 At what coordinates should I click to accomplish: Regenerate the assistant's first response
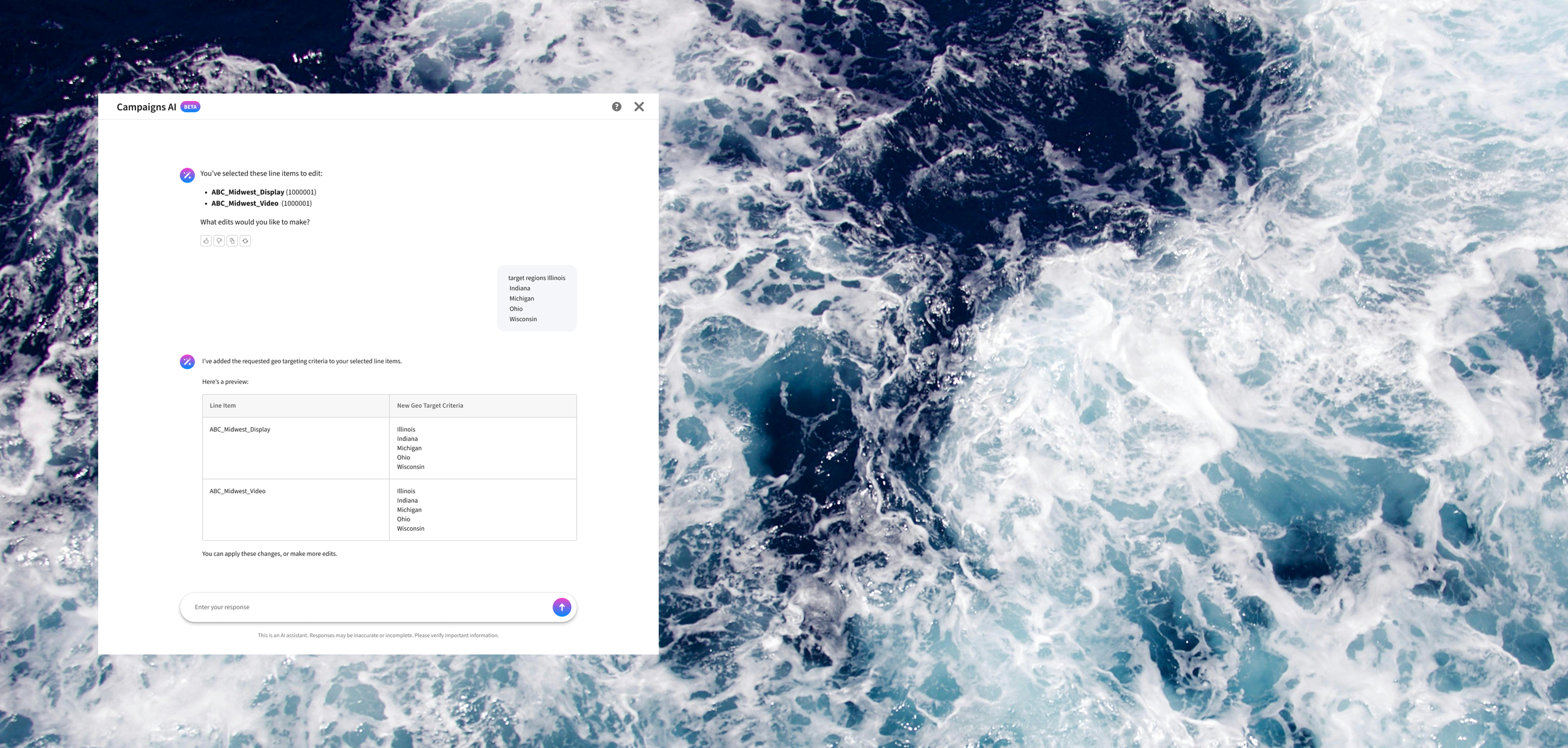(x=245, y=241)
